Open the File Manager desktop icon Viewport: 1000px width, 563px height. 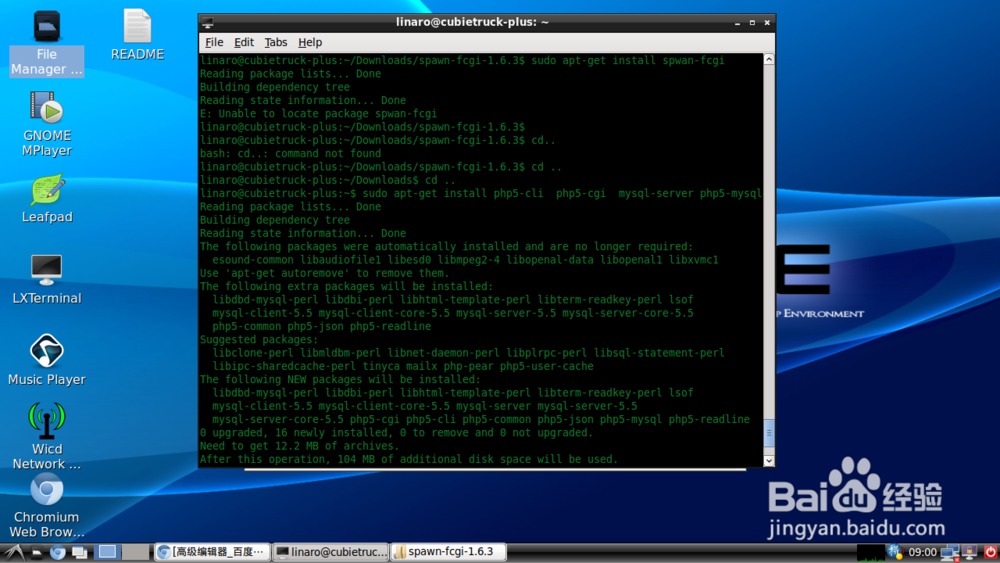coord(47,43)
